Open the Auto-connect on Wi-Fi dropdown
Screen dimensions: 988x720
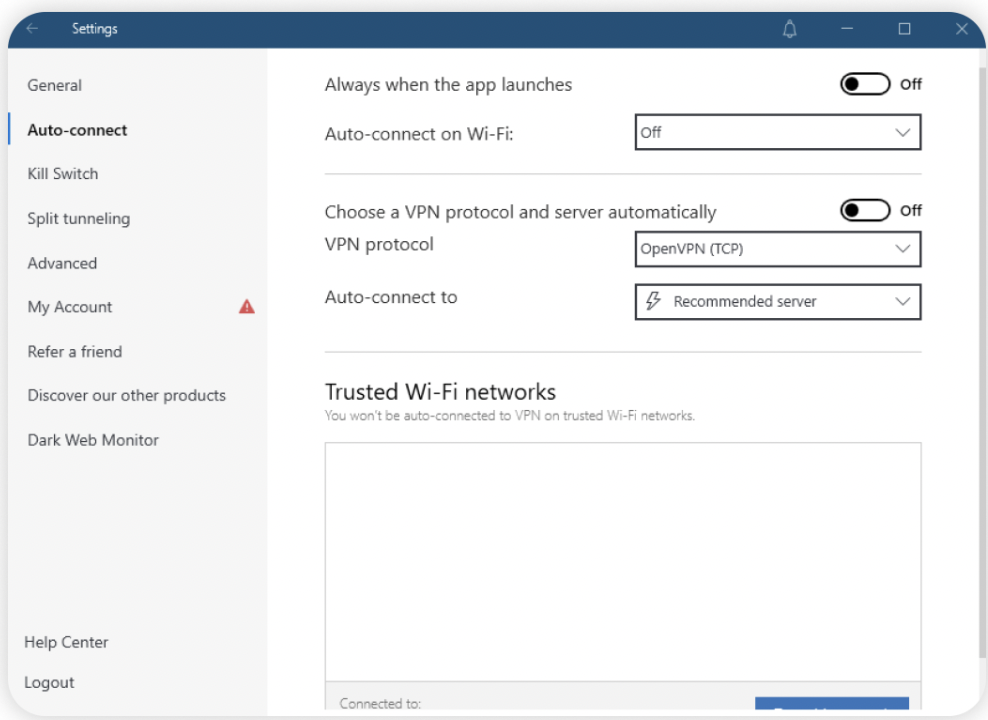tap(777, 132)
